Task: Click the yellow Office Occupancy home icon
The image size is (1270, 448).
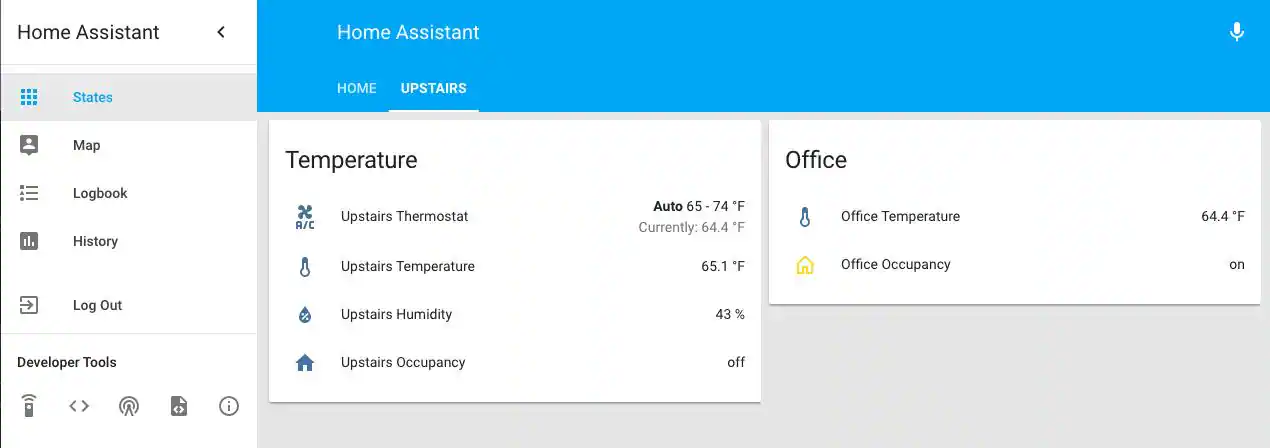Action: 805,265
